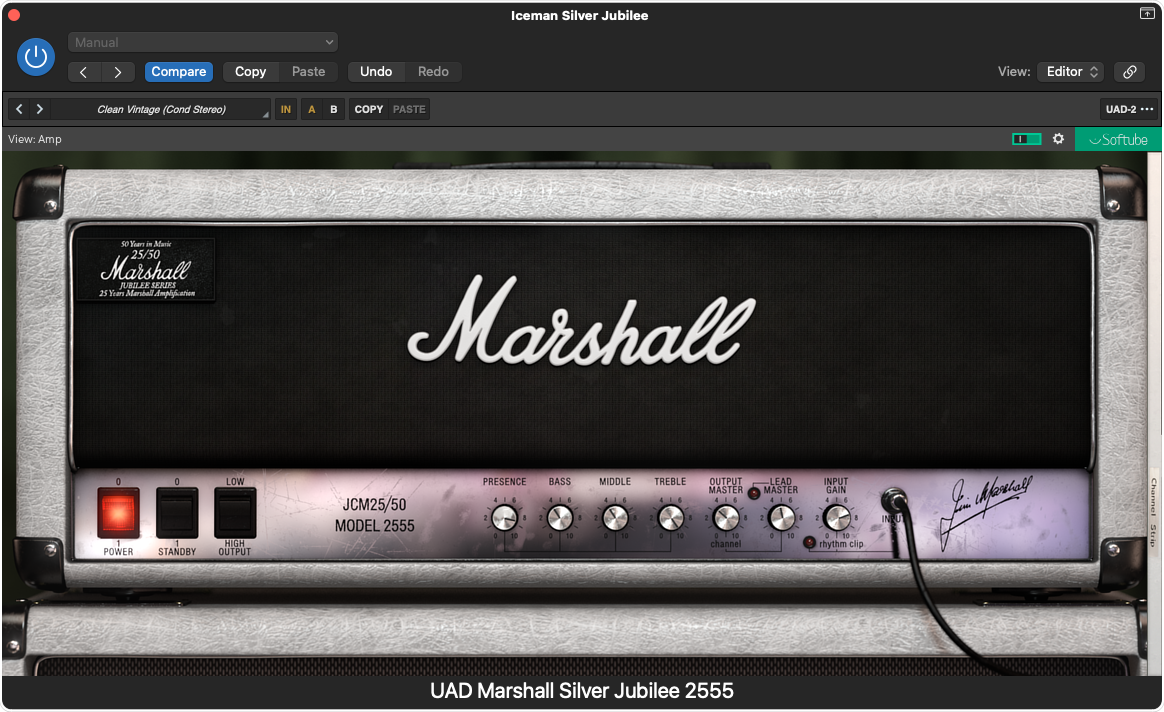This screenshot has height=712, width=1164.
Task: Toggle the red POWER switch on amp
Action: point(118,512)
